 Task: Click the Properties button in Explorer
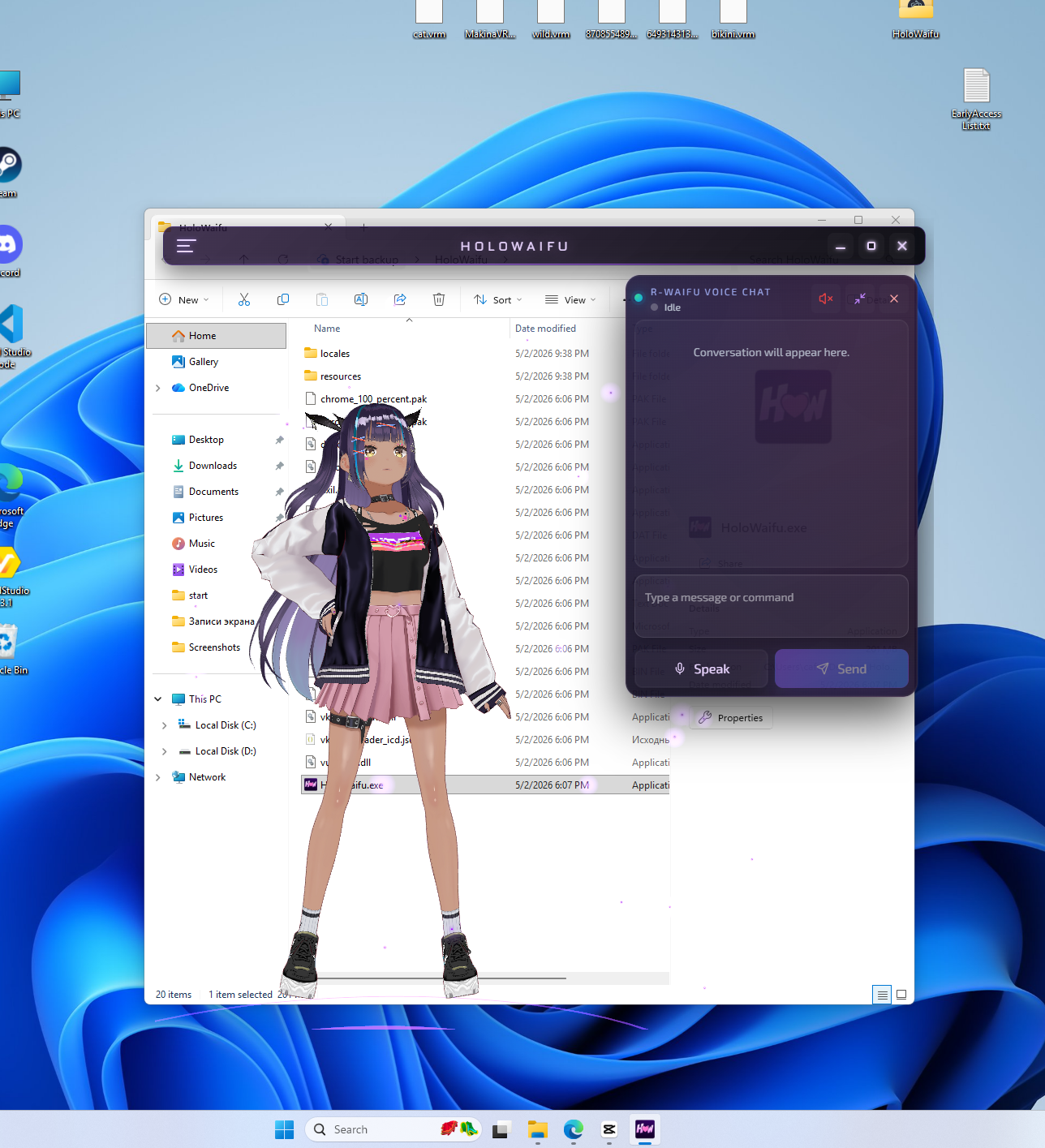[731, 718]
